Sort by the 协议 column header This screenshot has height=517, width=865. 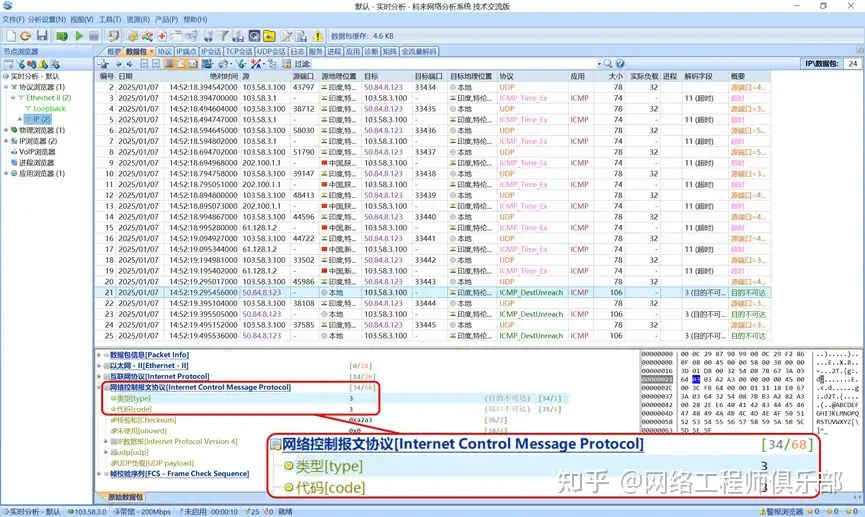[x=507, y=75]
